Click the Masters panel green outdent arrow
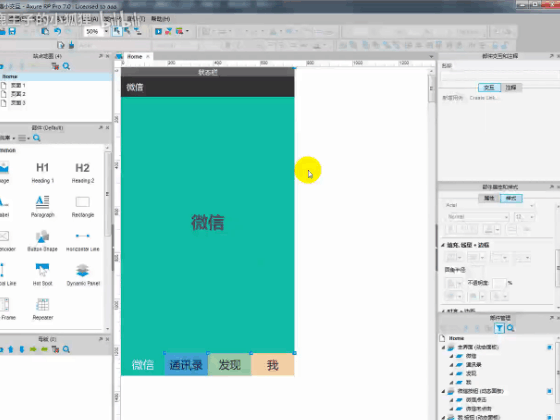Image resolution: width=560 pixels, height=420 pixels. (x=44, y=349)
